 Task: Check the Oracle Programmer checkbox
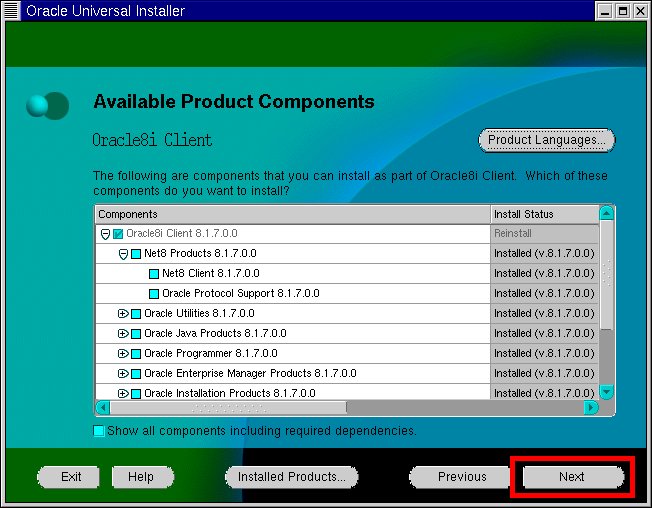coord(136,354)
